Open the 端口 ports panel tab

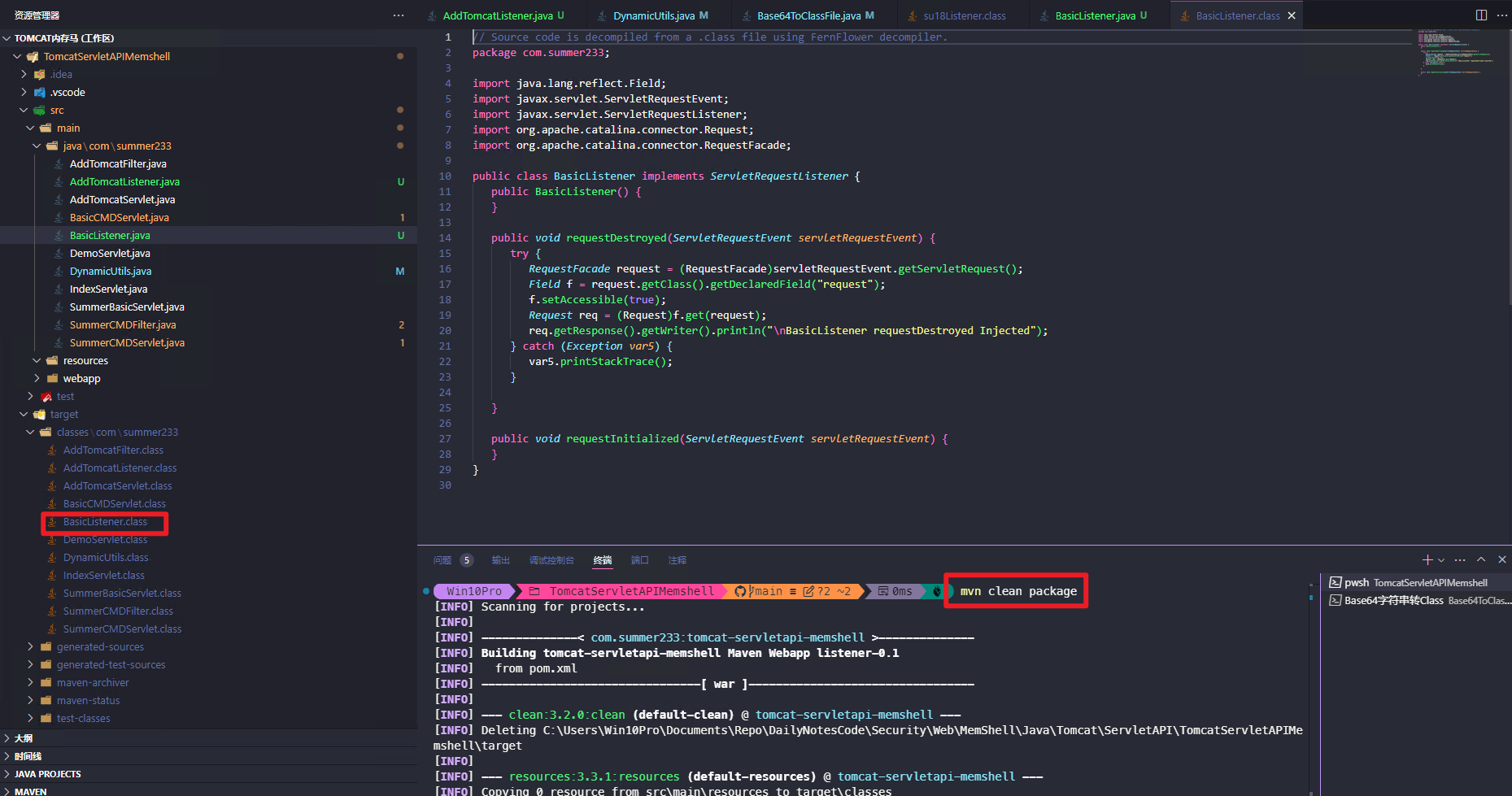pos(640,560)
